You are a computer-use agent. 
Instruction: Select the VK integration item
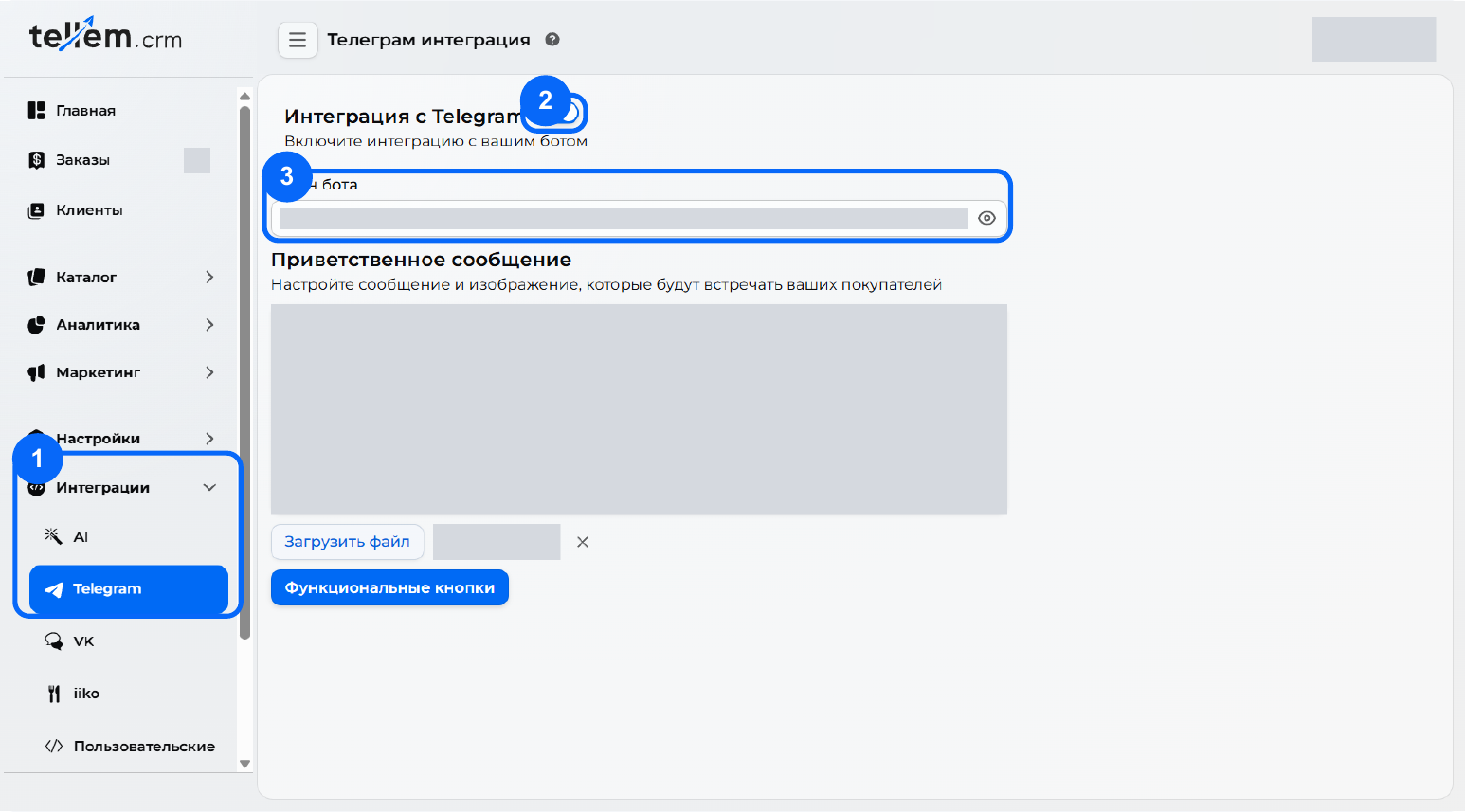coord(129,641)
